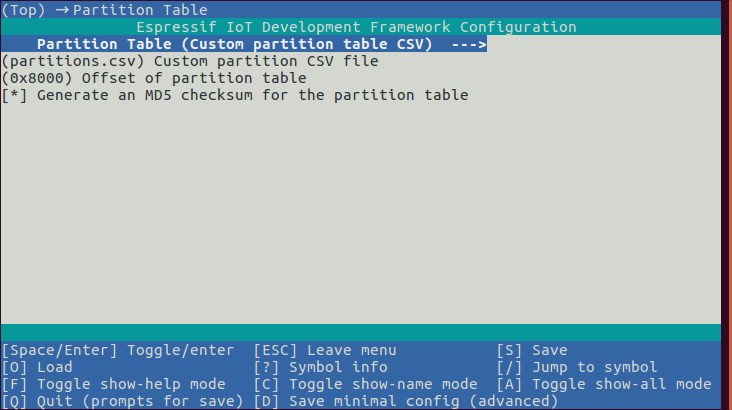Click the ---> arrow on Partition Table row
Image resolution: width=732 pixels, height=410 pixels.
[469, 44]
